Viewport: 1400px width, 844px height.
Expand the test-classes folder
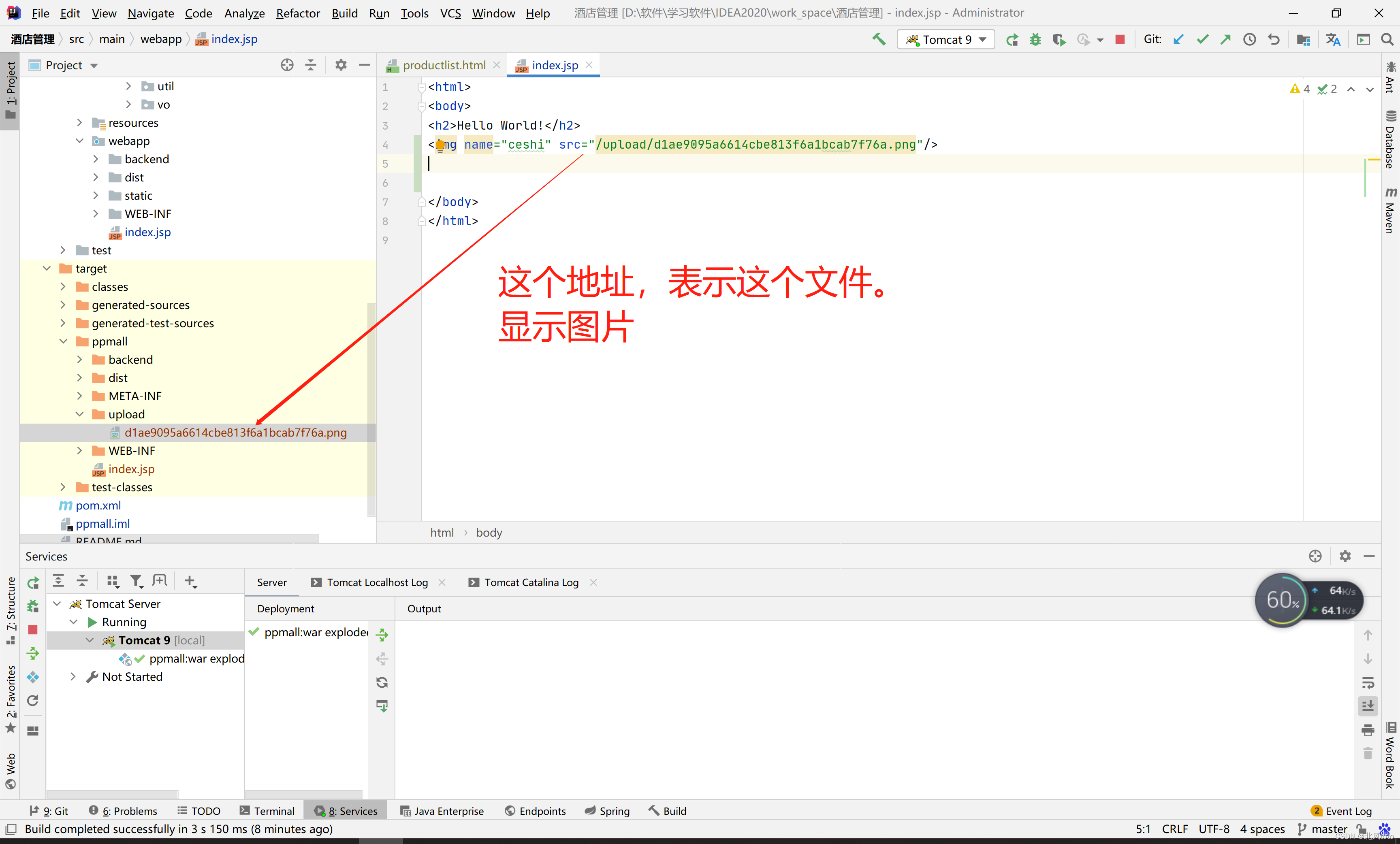point(63,487)
